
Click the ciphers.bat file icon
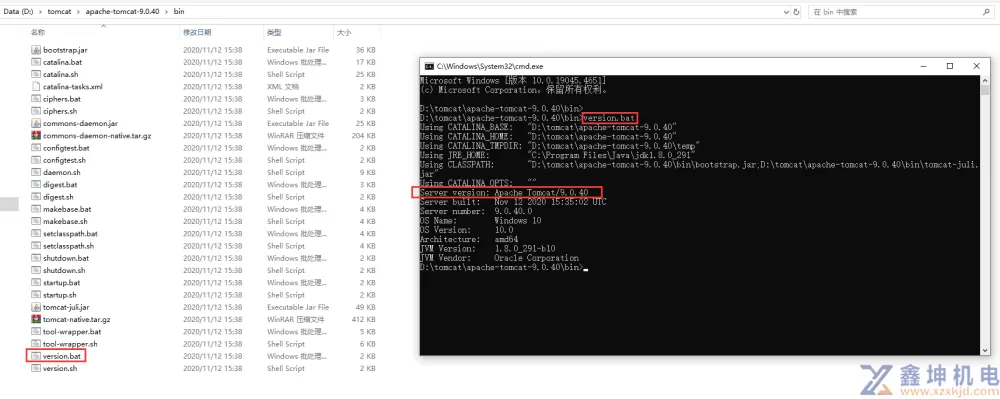click(x=36, y=99)
